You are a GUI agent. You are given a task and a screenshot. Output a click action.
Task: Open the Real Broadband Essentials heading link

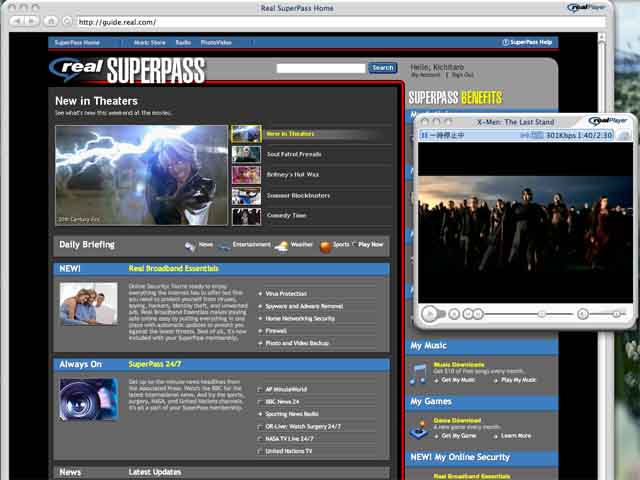[x=173, y=269]
